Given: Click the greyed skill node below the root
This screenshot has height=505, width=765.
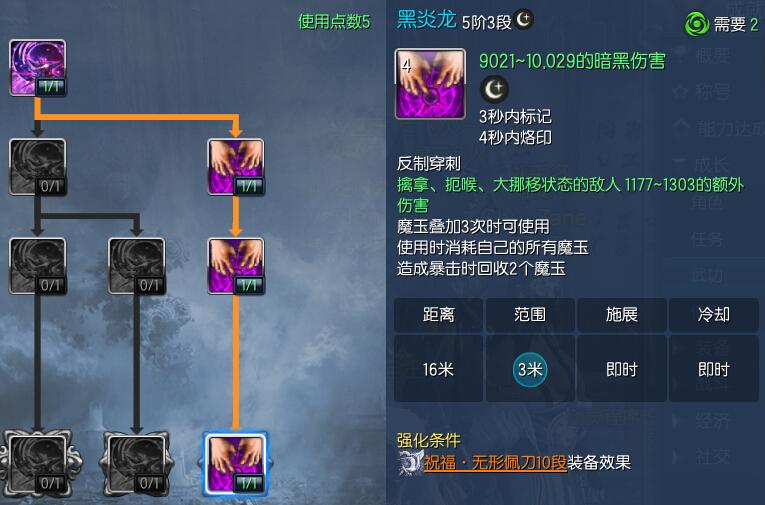Looking at the screenshot, I should click(x=38, y=167).
